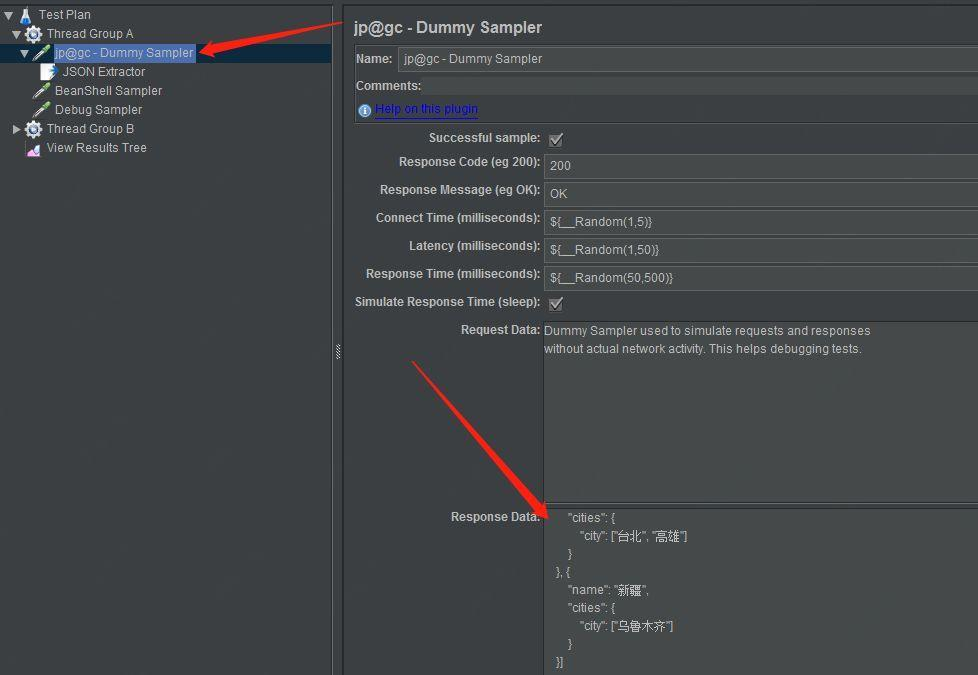Toggle the Successful sample checkbox
Image resolution: width=978 pixels, height=675 pixels.
556,139
